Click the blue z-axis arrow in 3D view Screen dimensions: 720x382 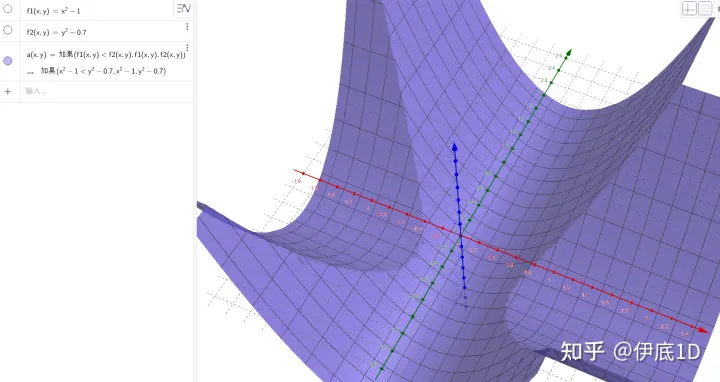[x=455, y=147]
